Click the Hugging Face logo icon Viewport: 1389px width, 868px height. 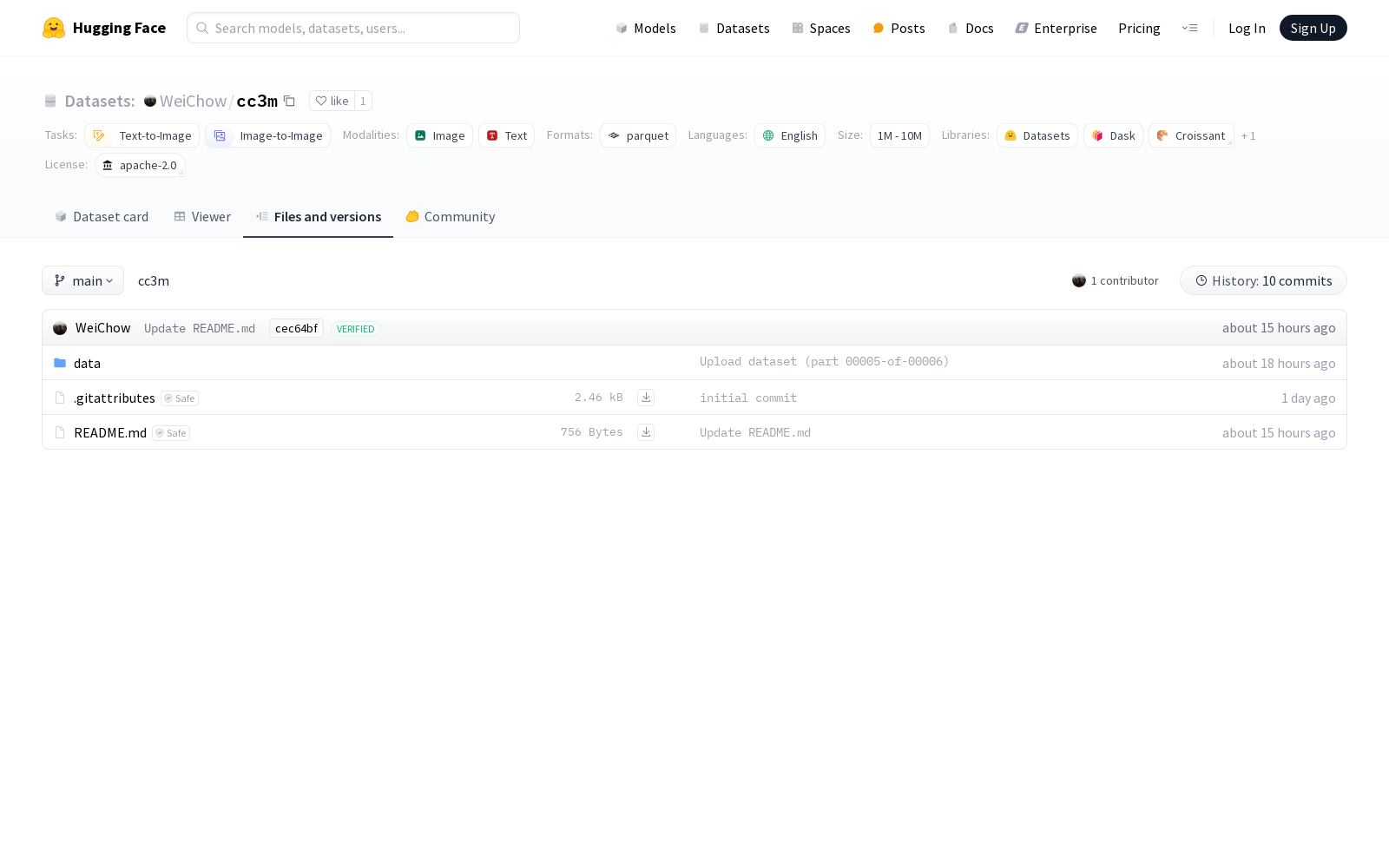click(54, 28)
